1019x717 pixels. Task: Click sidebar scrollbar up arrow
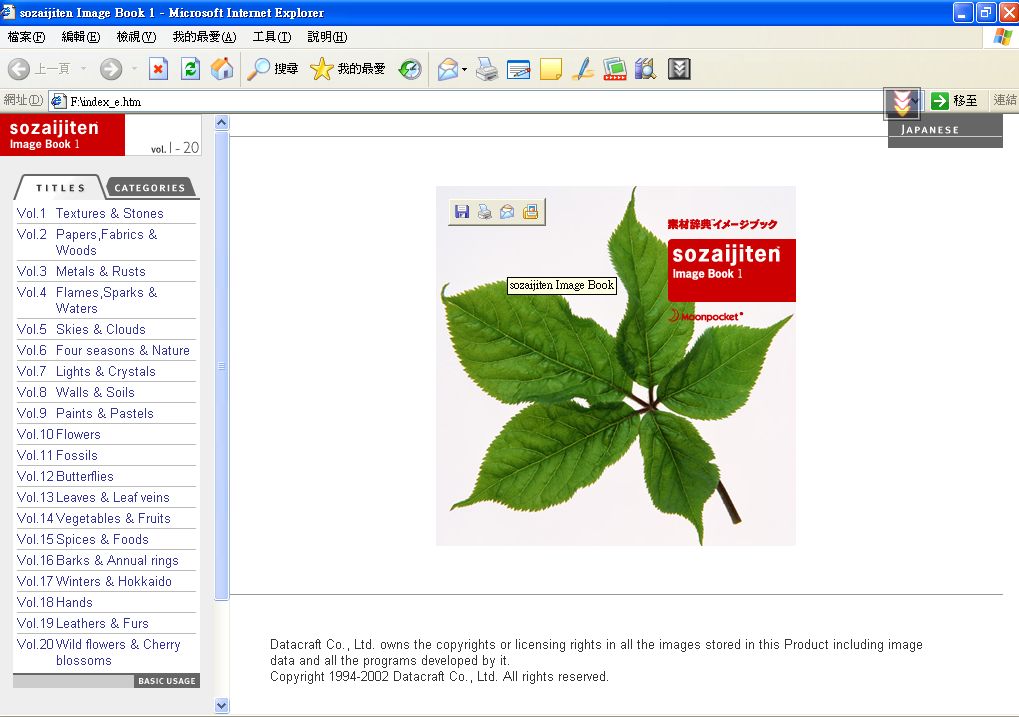pyautogui.click(x=222, y=122)
